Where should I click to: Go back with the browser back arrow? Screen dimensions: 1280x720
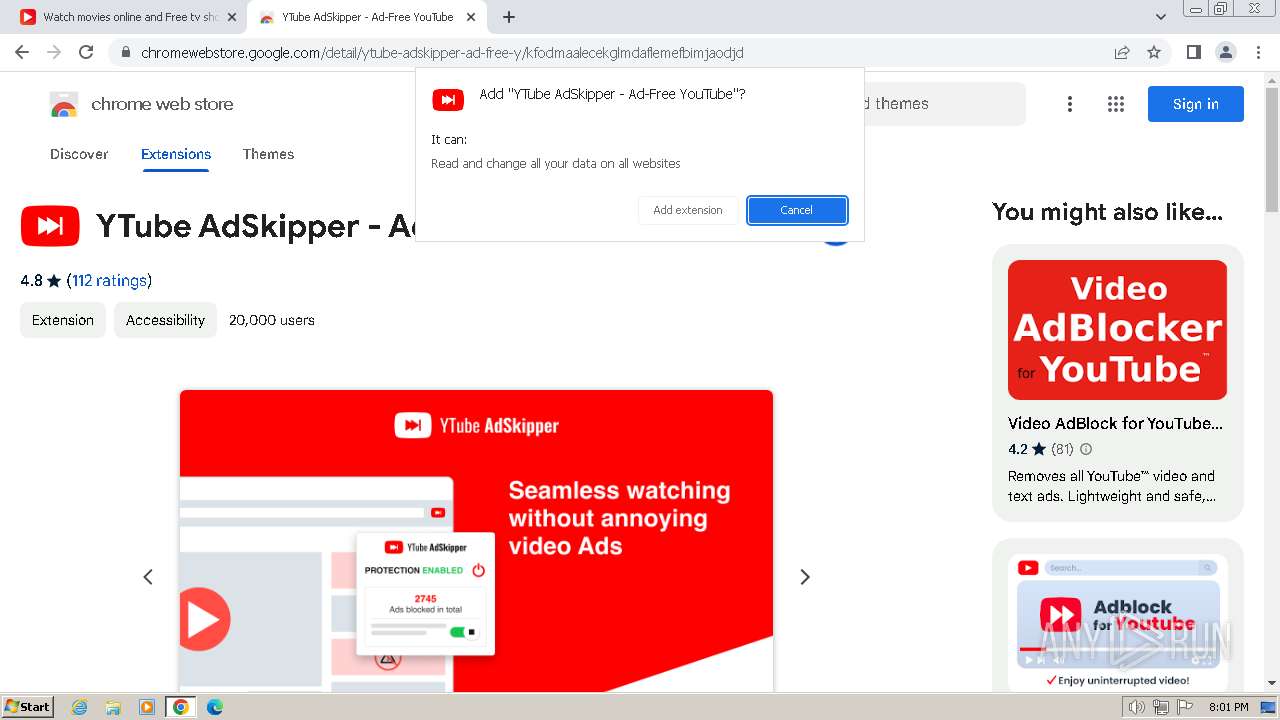point(22,52)
